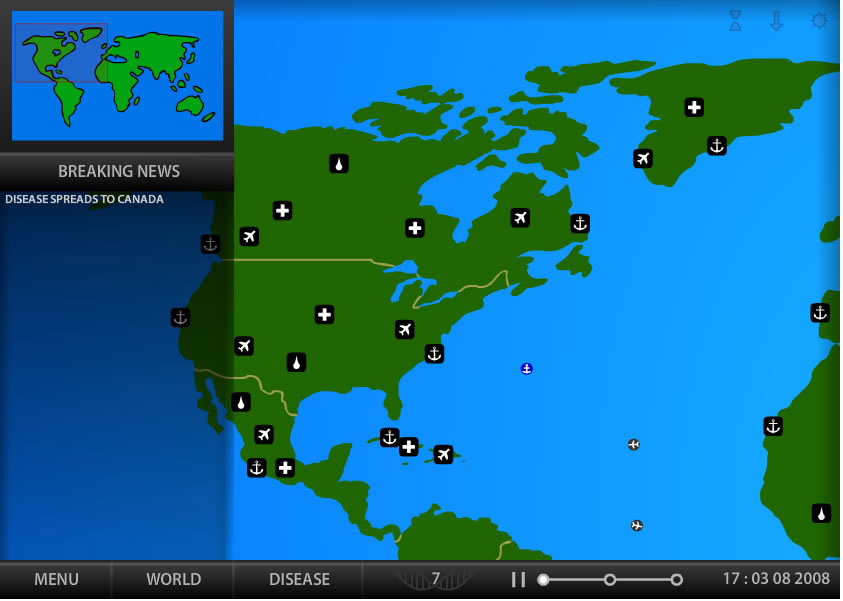Pause the game with the pause button
Viewport: 843px width, 601px height.
tap(519, 579)
